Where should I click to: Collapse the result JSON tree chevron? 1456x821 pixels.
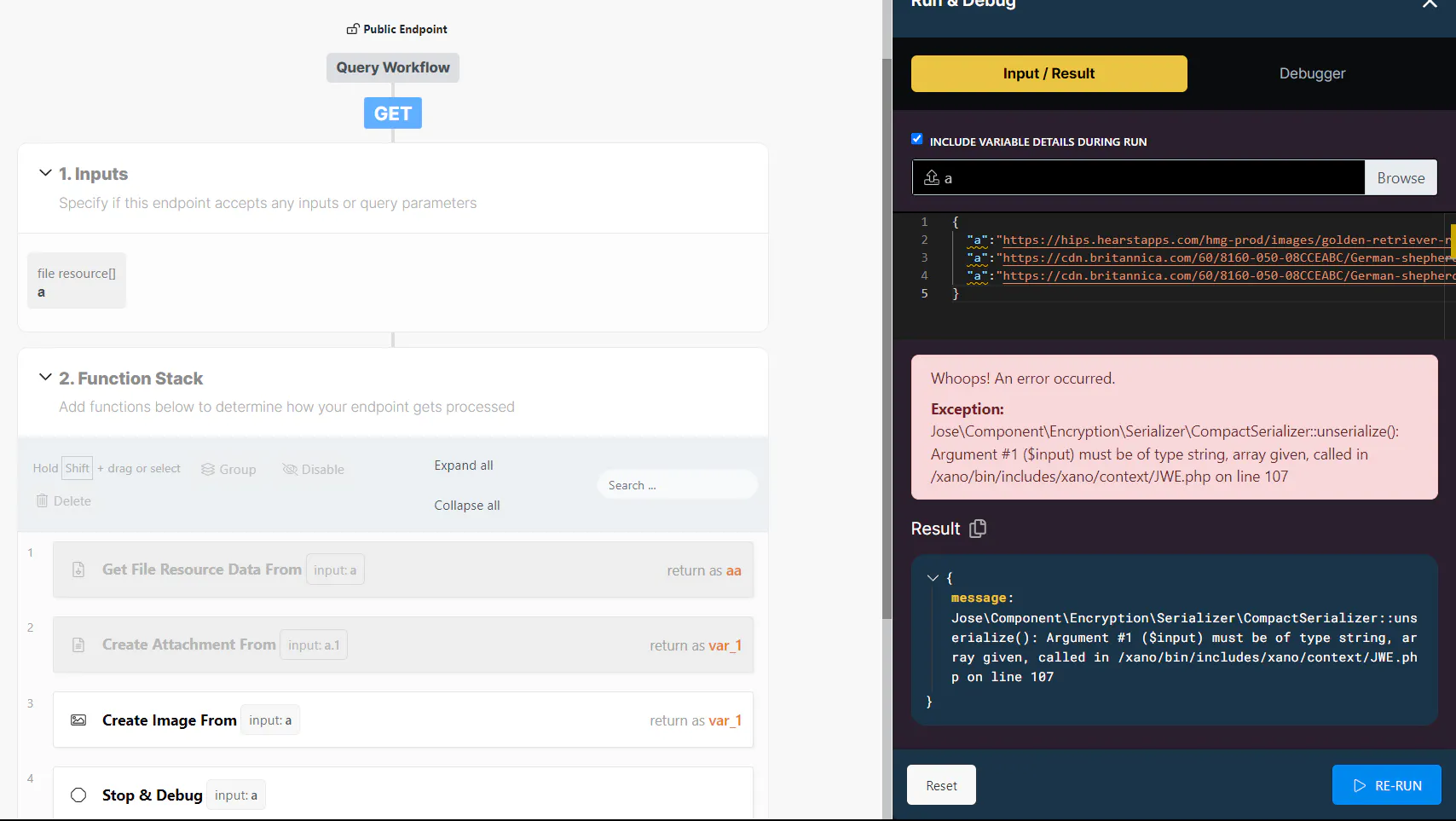coord(933,578)
